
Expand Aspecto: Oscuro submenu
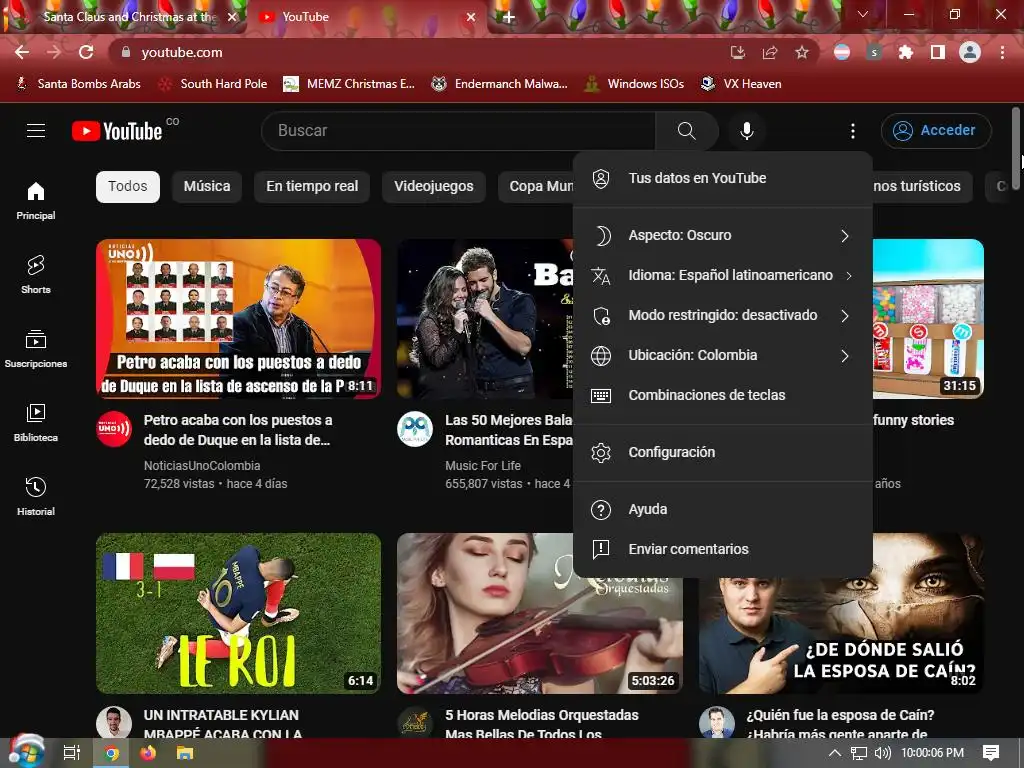[723, 236]
